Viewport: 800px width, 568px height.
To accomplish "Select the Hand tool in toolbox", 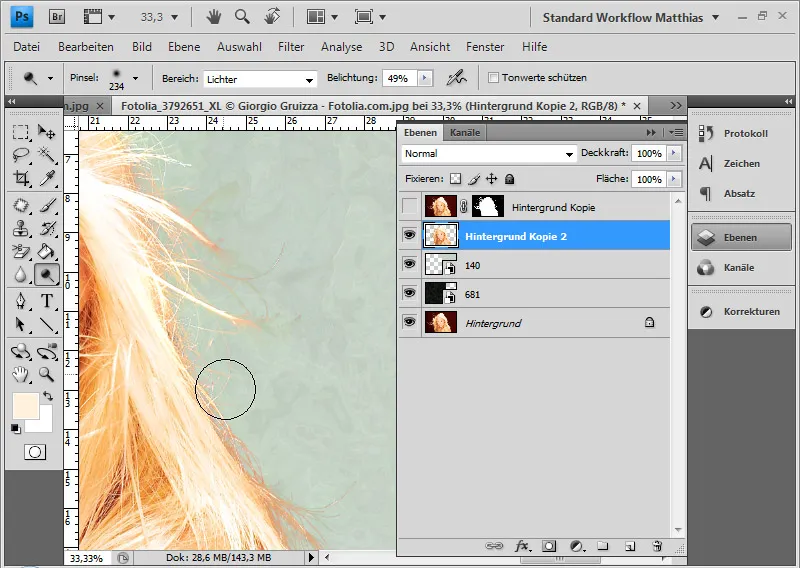I will [20, 375].
